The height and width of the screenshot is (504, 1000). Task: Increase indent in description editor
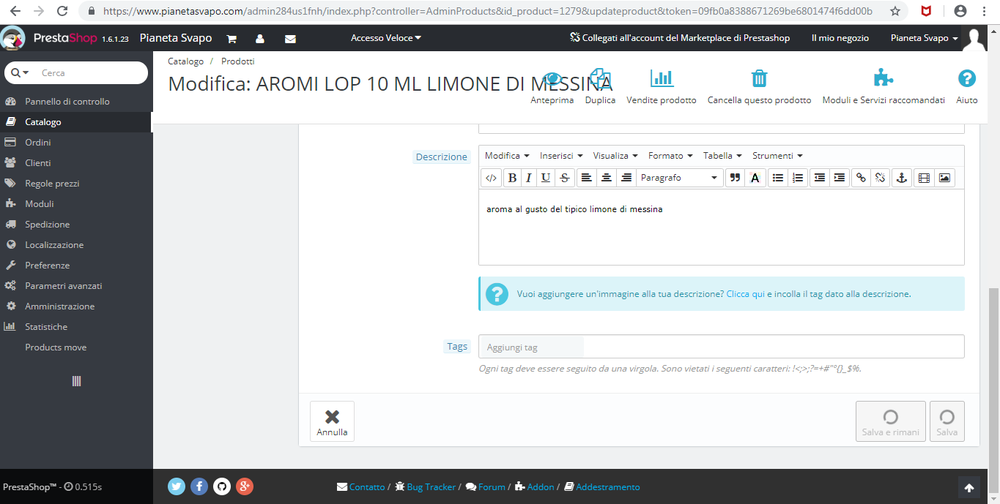click(839, 178)
